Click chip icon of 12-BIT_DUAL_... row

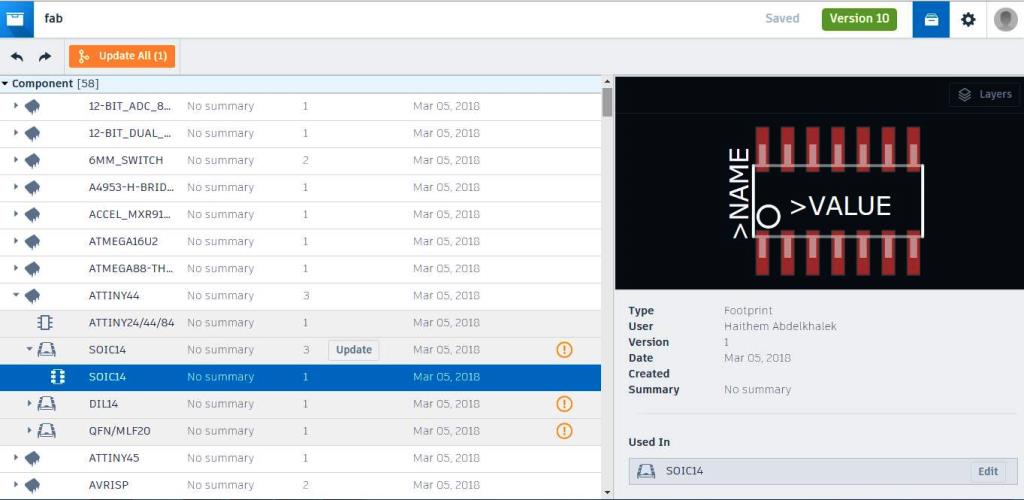tap(32, 133)
